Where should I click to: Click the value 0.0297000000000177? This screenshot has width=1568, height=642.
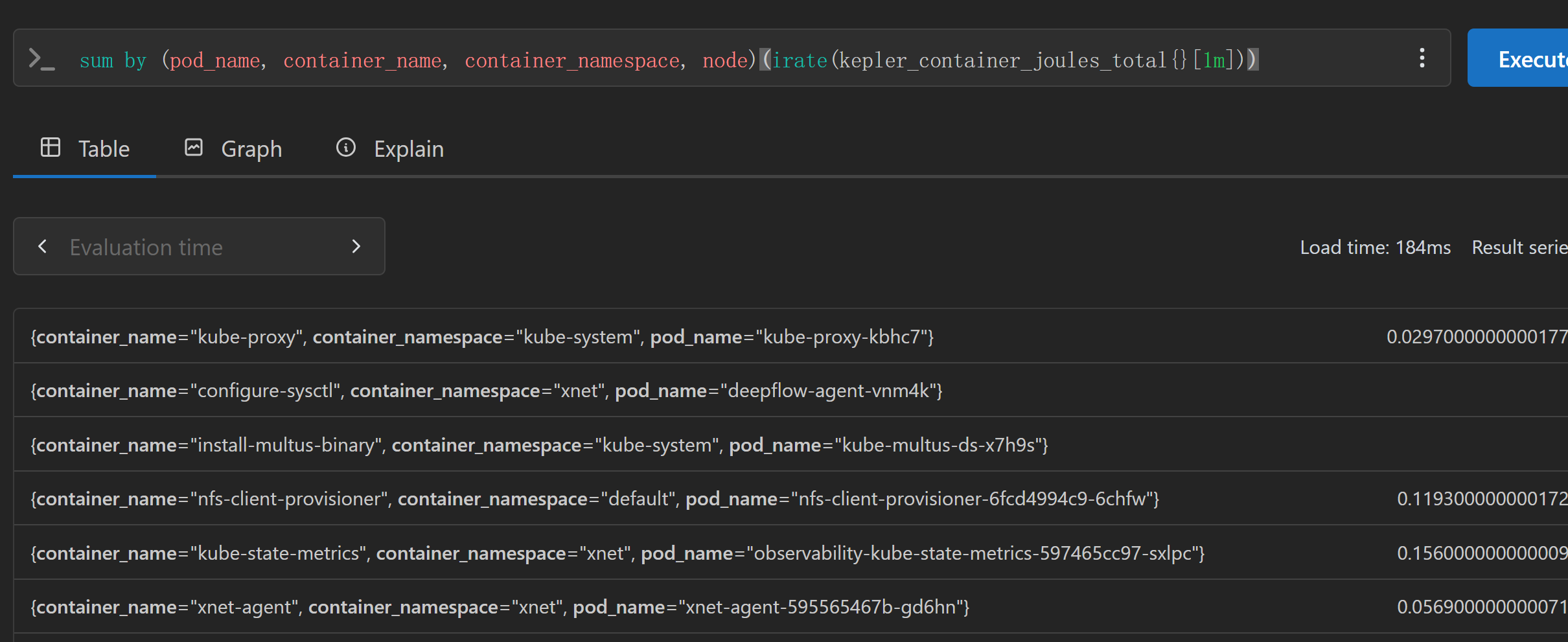(x=1477, y=337)
